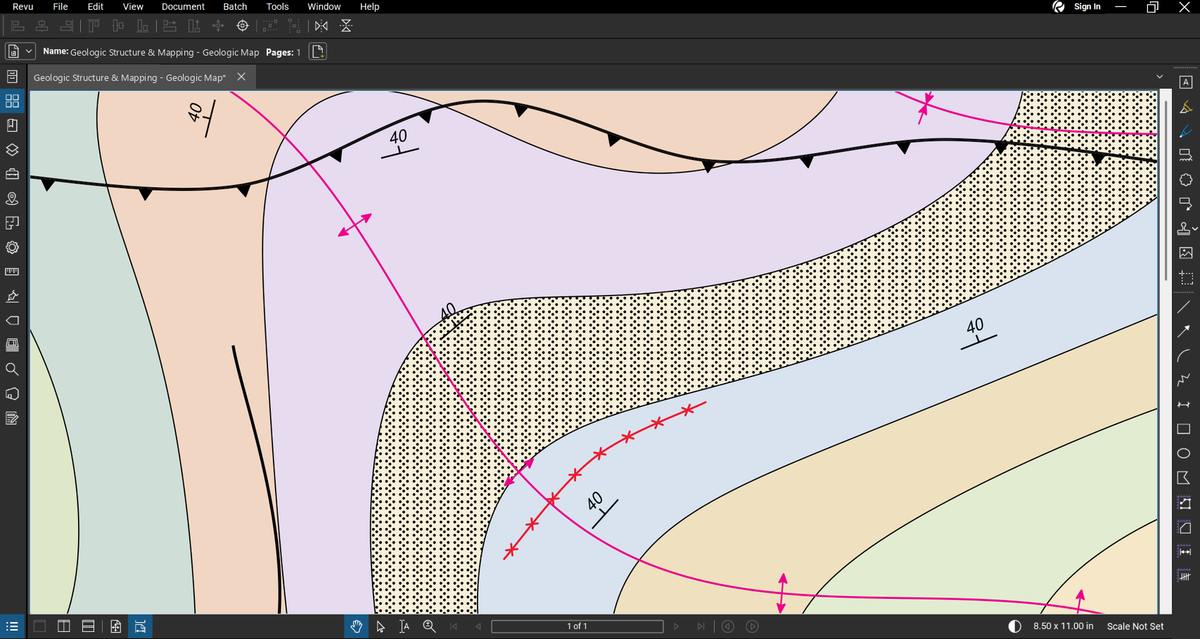This screenshot has width=1200, height=639.
Task: Close the Geologic Map document tab
Action: click(x=241, y=77)
